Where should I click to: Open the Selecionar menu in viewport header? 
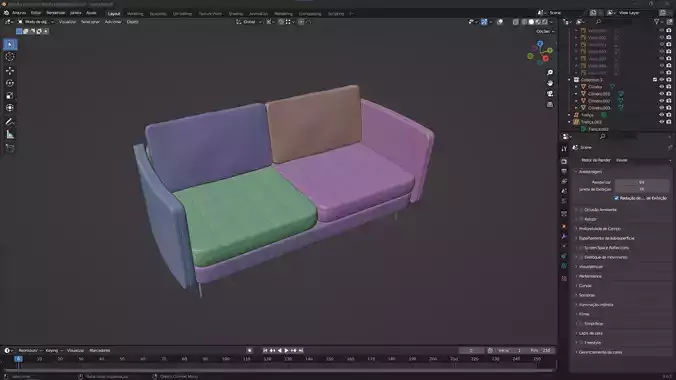(90, 22)
